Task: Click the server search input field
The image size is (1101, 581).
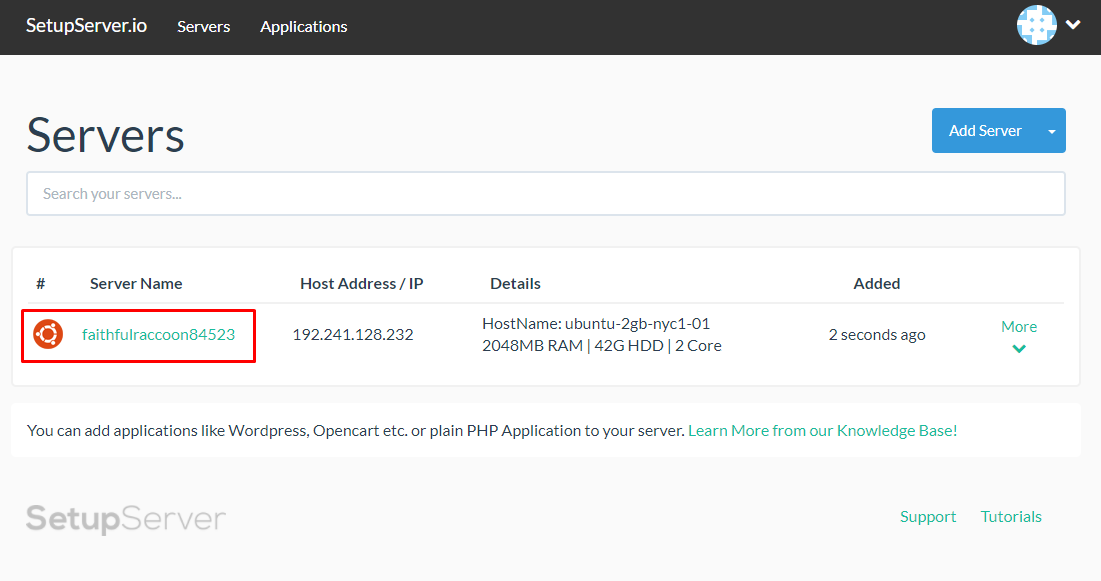Action: tap(545, 193)
